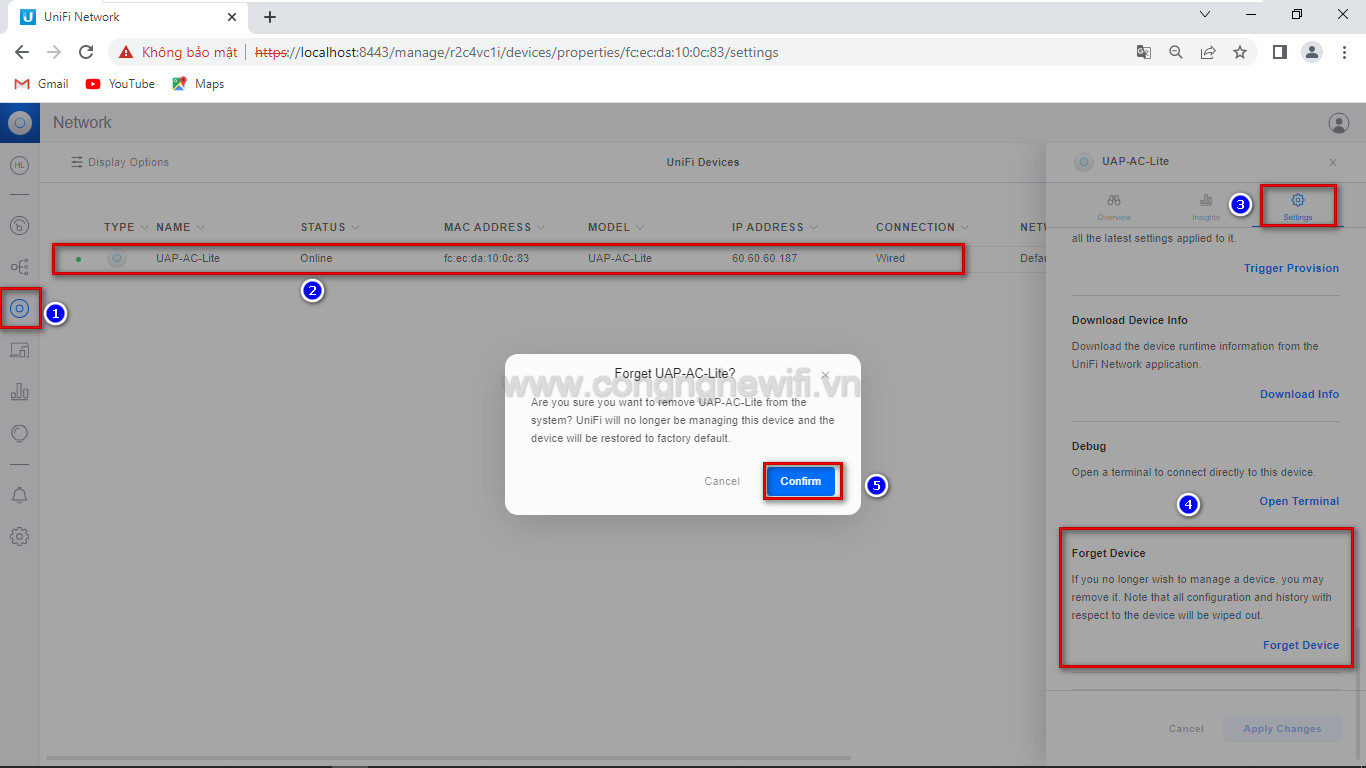
Task: Click the UAP-AC-Lite device type icon in row
Action: [117, 258]
